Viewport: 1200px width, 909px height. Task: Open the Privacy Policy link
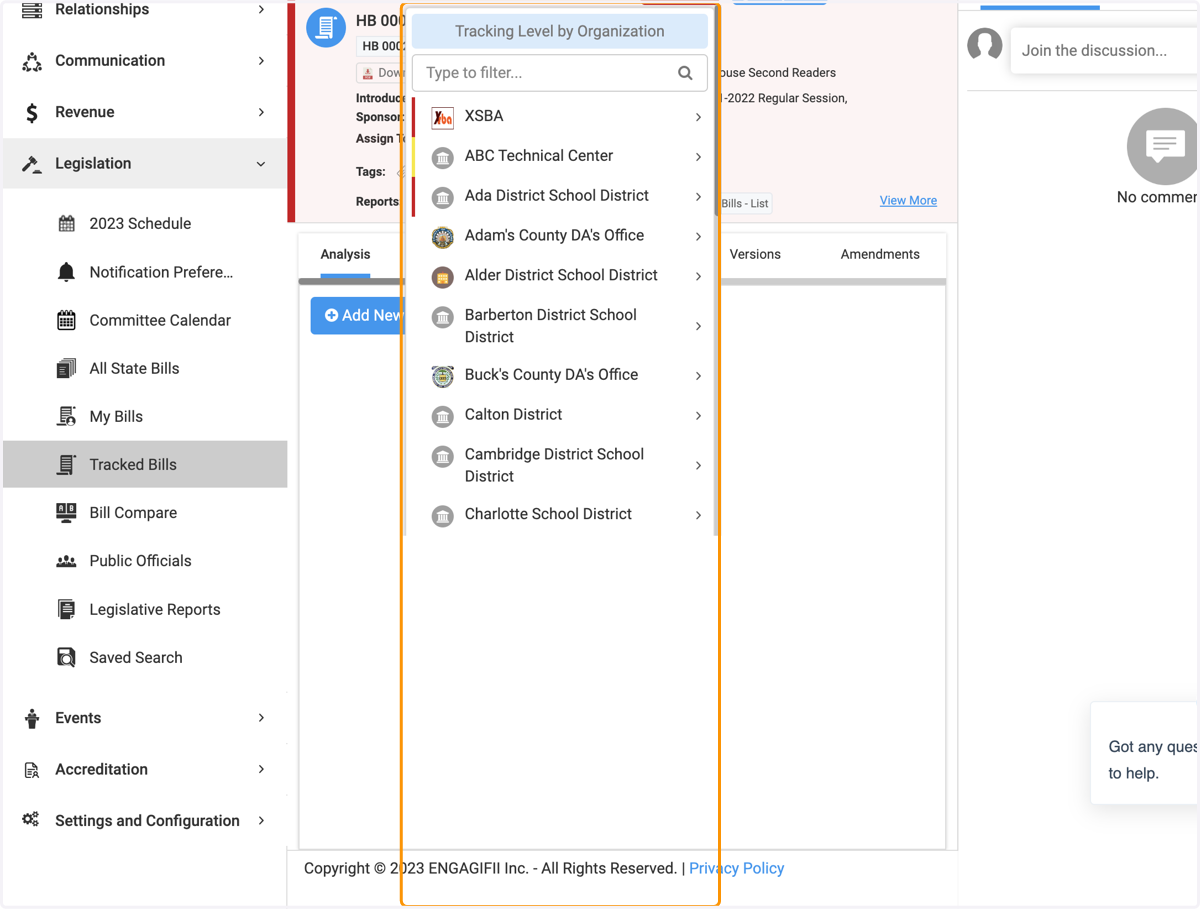[736, 868]
